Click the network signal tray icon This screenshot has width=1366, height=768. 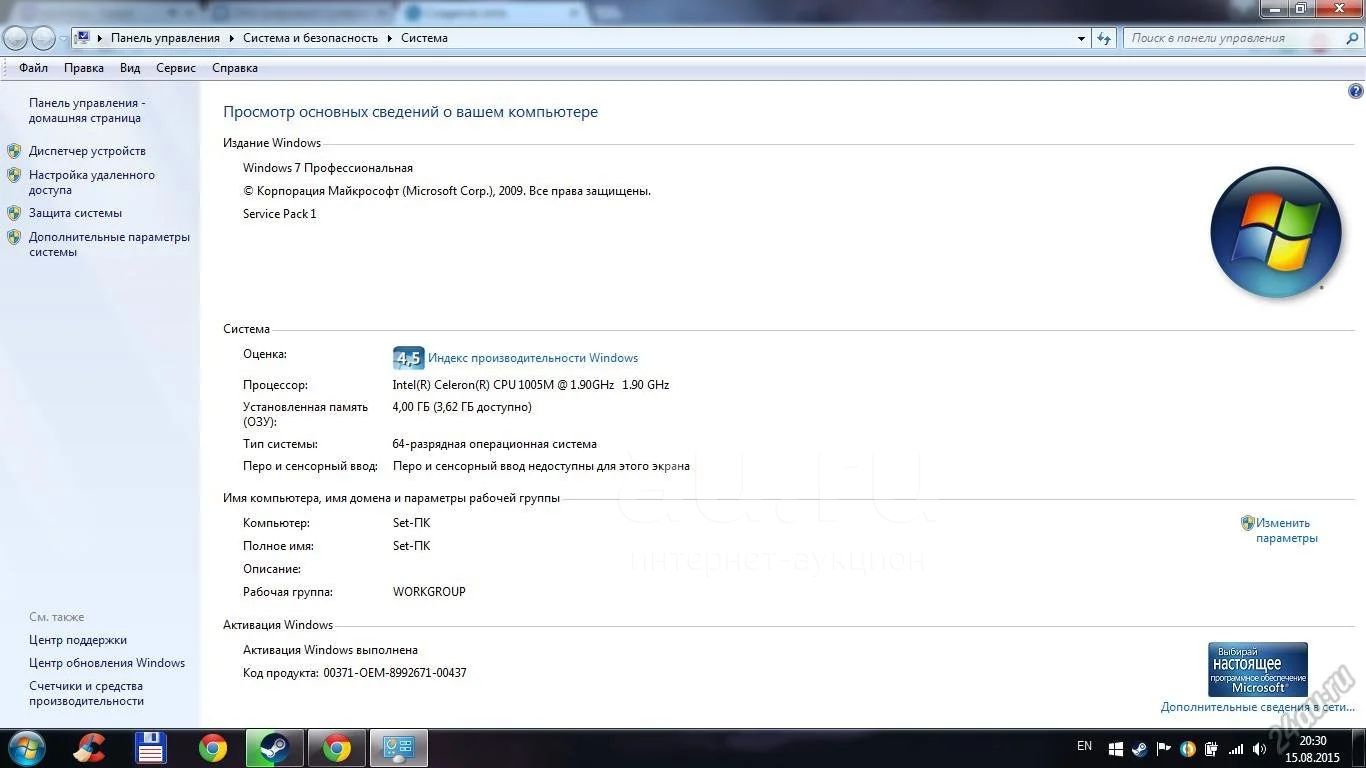[1236, 749]
